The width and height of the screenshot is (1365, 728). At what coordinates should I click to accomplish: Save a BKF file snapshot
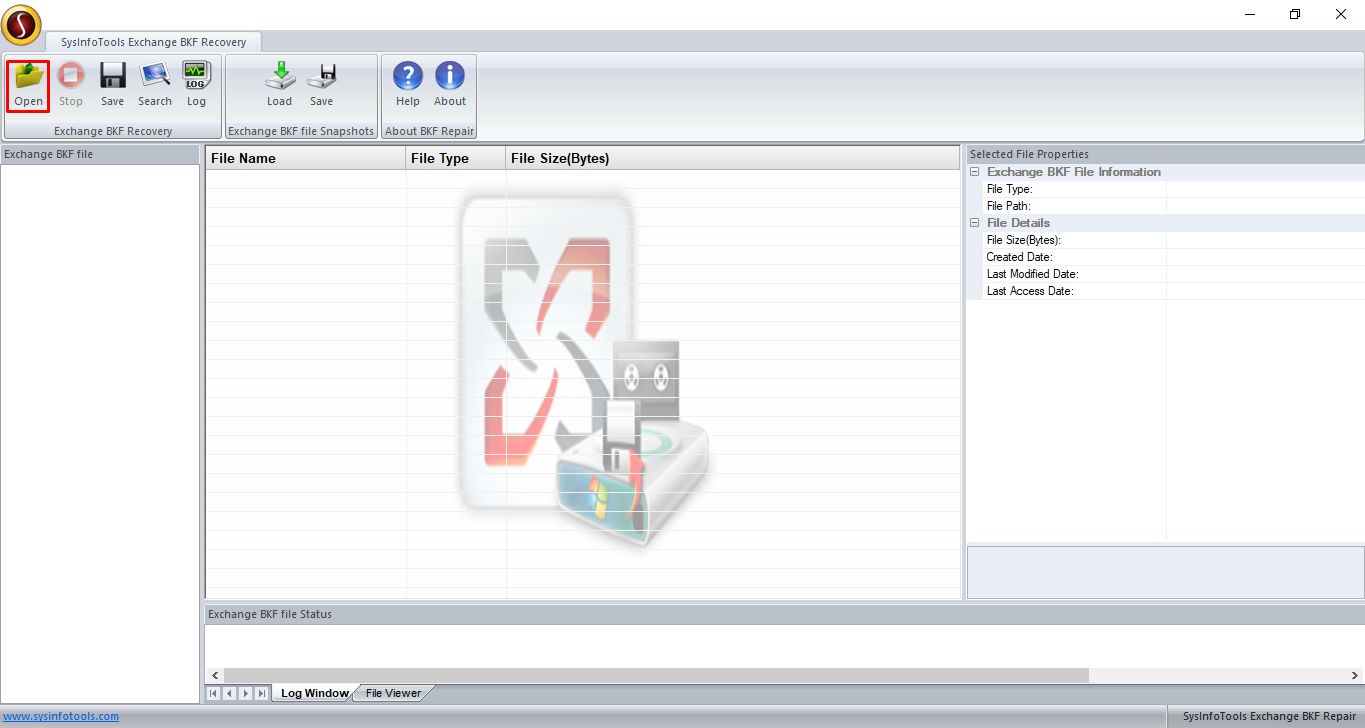pyautogui.click(x=321, y=85)
